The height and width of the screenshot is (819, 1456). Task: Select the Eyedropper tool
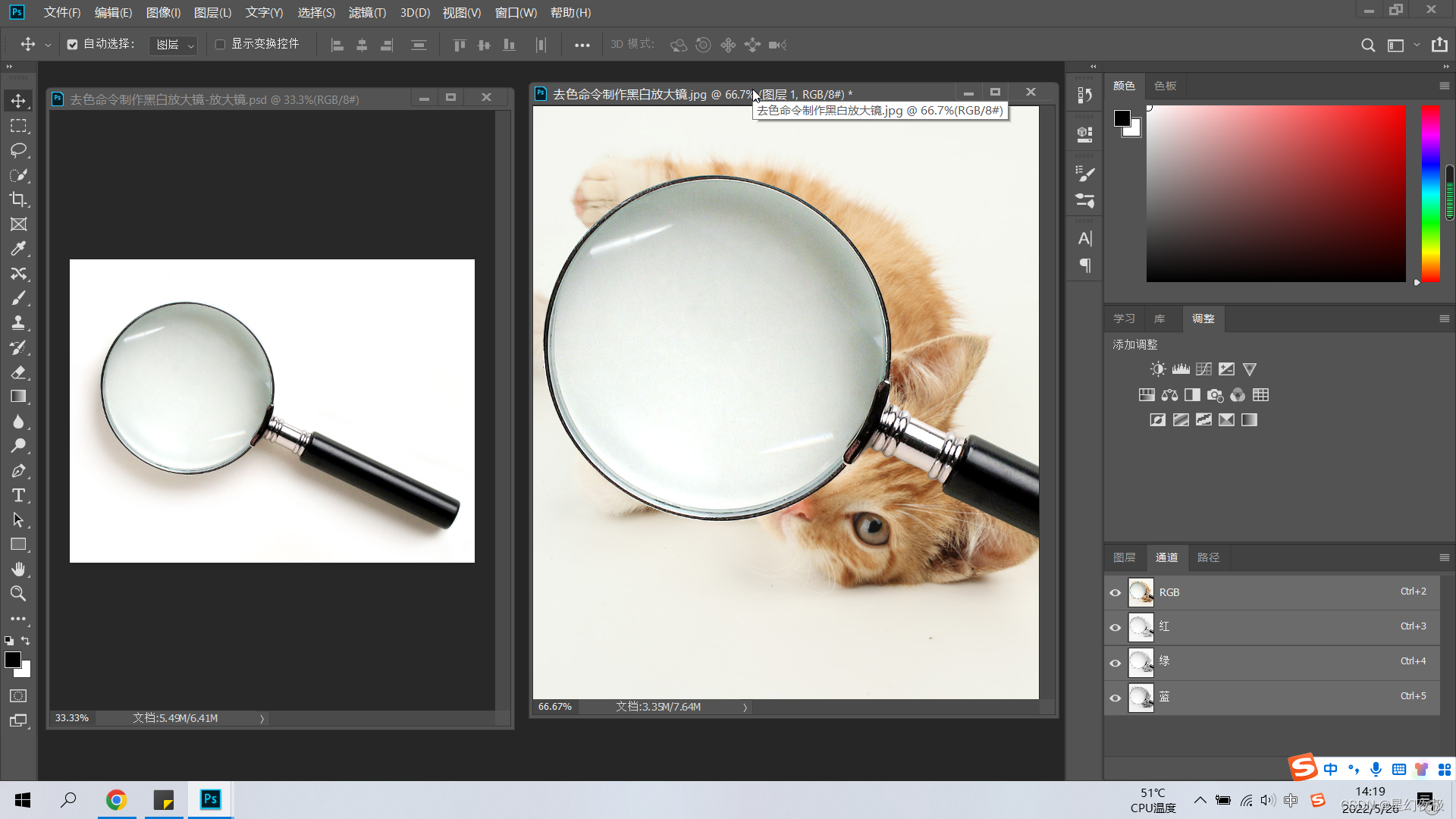click(x=18, y=249)
